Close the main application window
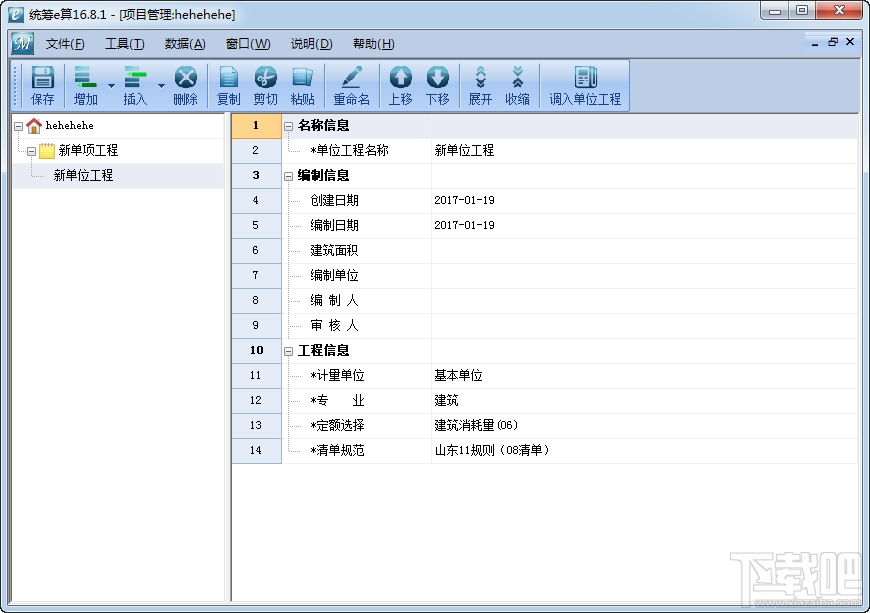Screen dimensions: 870x613 pyautogui.click(x=839, y=11)
